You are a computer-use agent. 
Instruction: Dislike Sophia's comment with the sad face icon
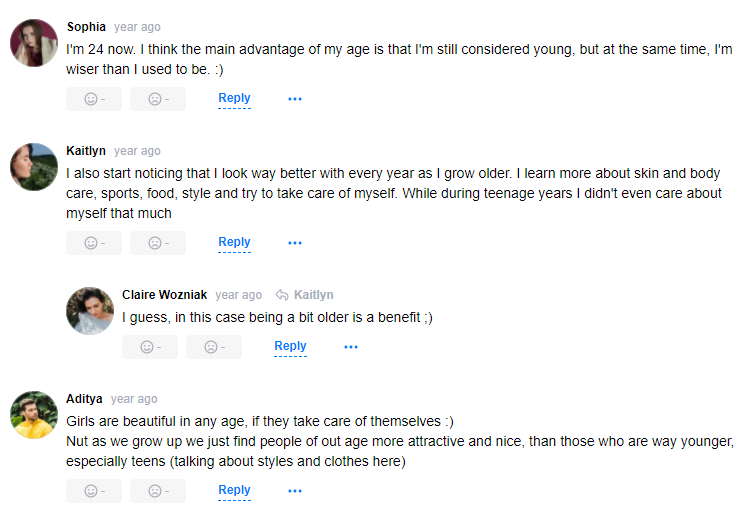(158, 99)
